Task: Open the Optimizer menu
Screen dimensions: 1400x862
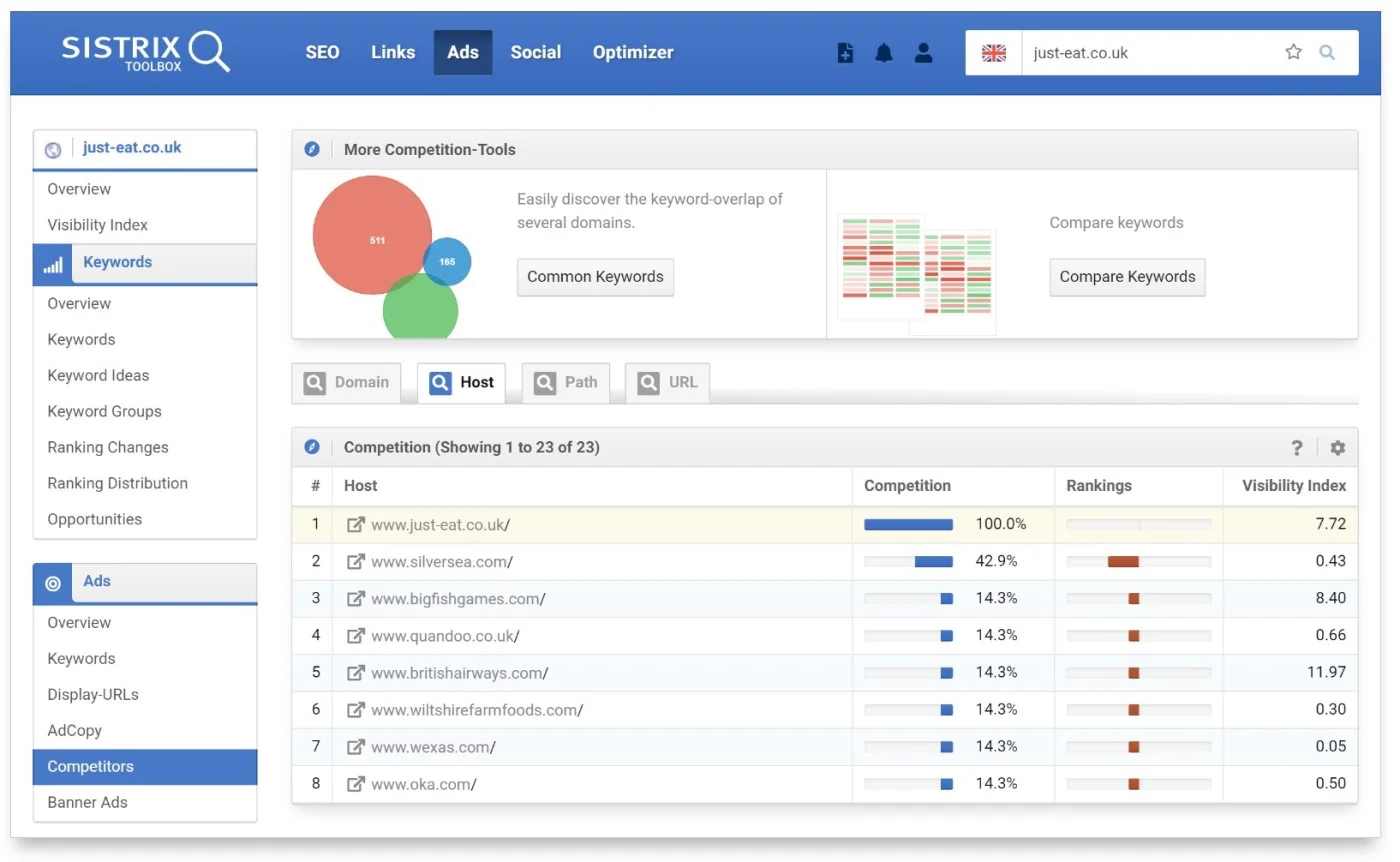Action: 633,52
